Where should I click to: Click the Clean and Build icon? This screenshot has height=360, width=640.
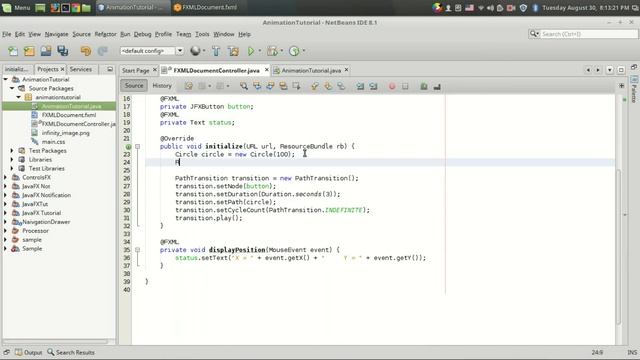[233, 51]
